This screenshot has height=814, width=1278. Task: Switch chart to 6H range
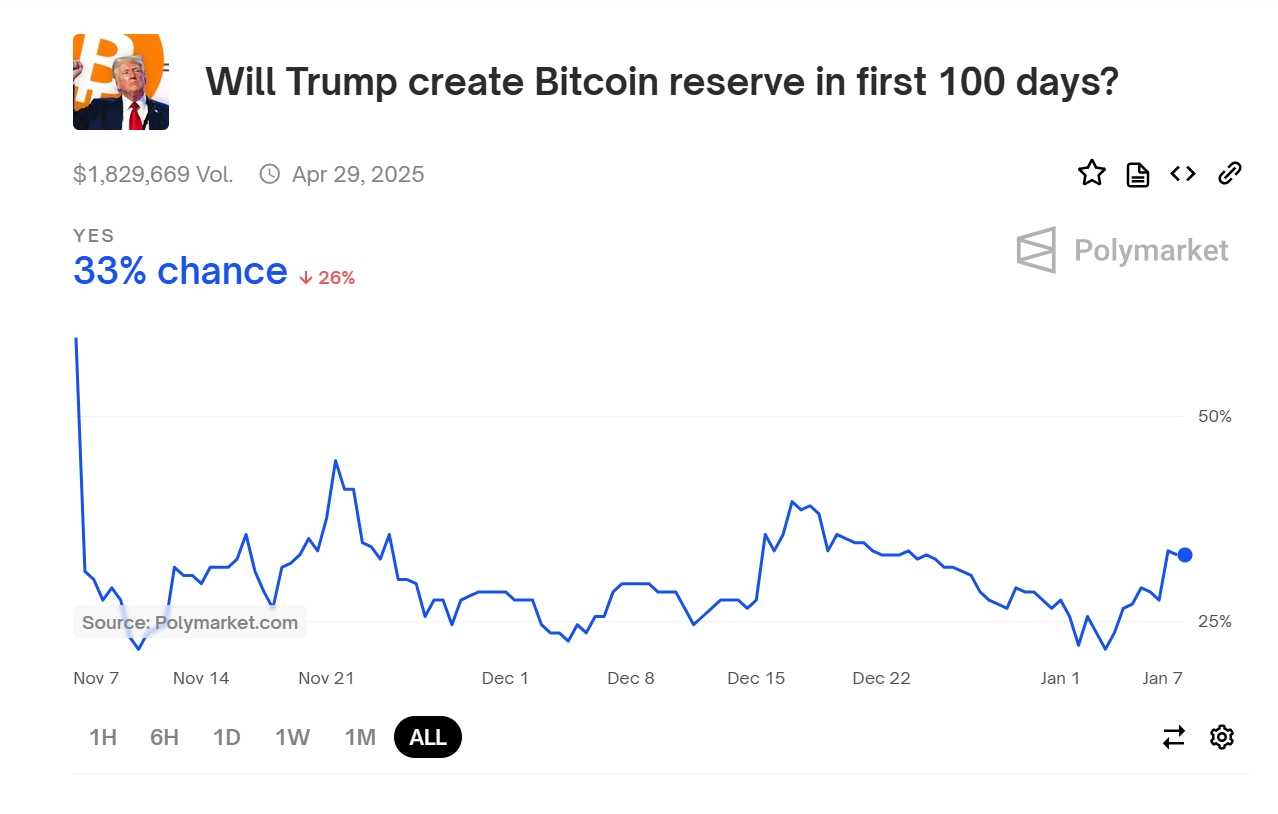click(x=165, y=737)
